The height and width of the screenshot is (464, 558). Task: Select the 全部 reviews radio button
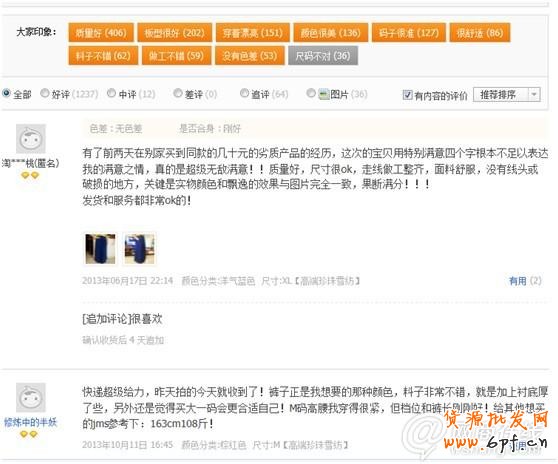point(6,93)
